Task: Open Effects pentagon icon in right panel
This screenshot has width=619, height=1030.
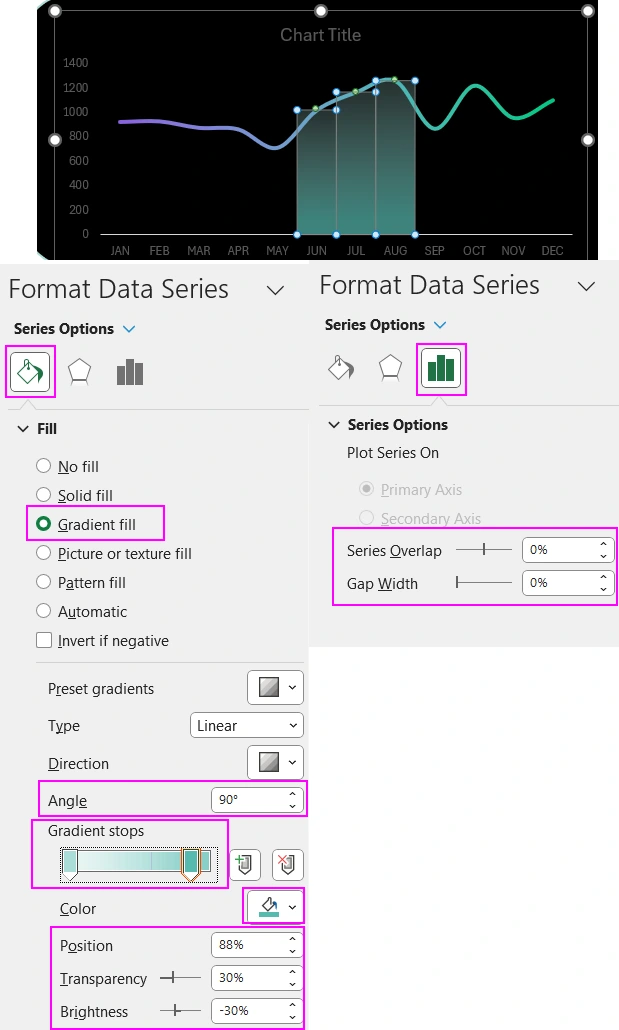Action: pos(390,368)
